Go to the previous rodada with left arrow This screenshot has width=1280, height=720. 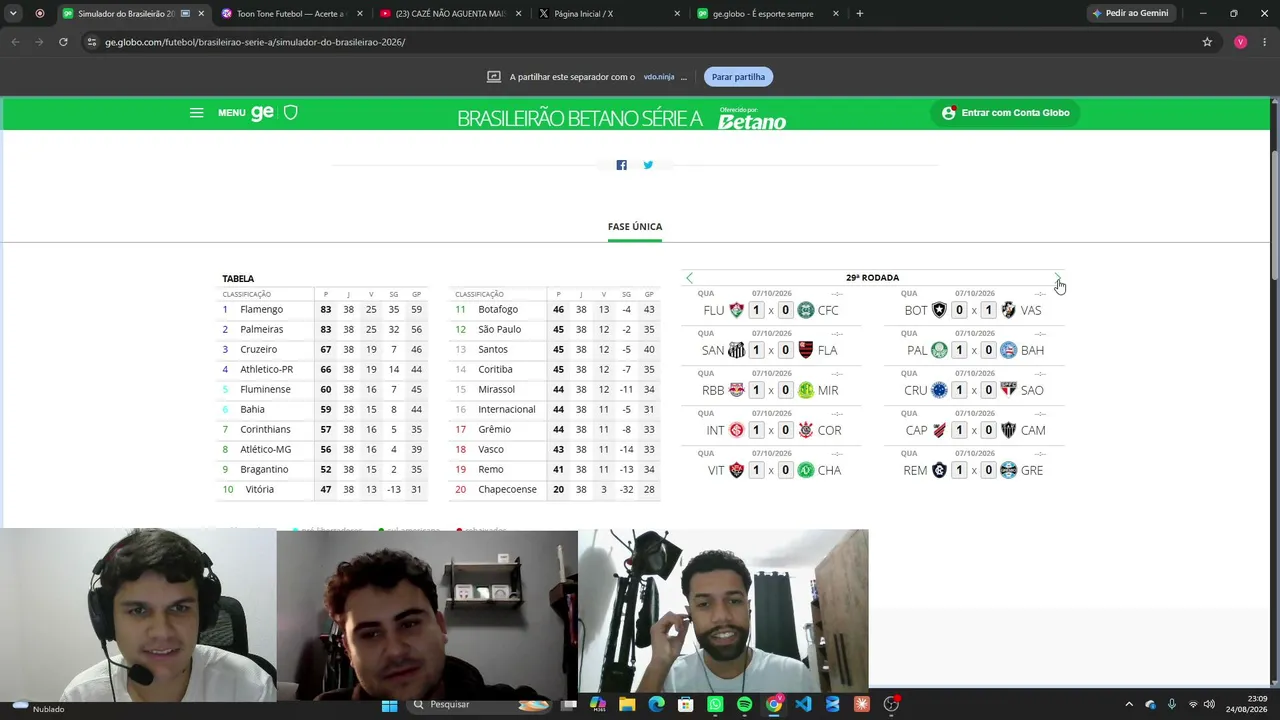pos(689,278)
